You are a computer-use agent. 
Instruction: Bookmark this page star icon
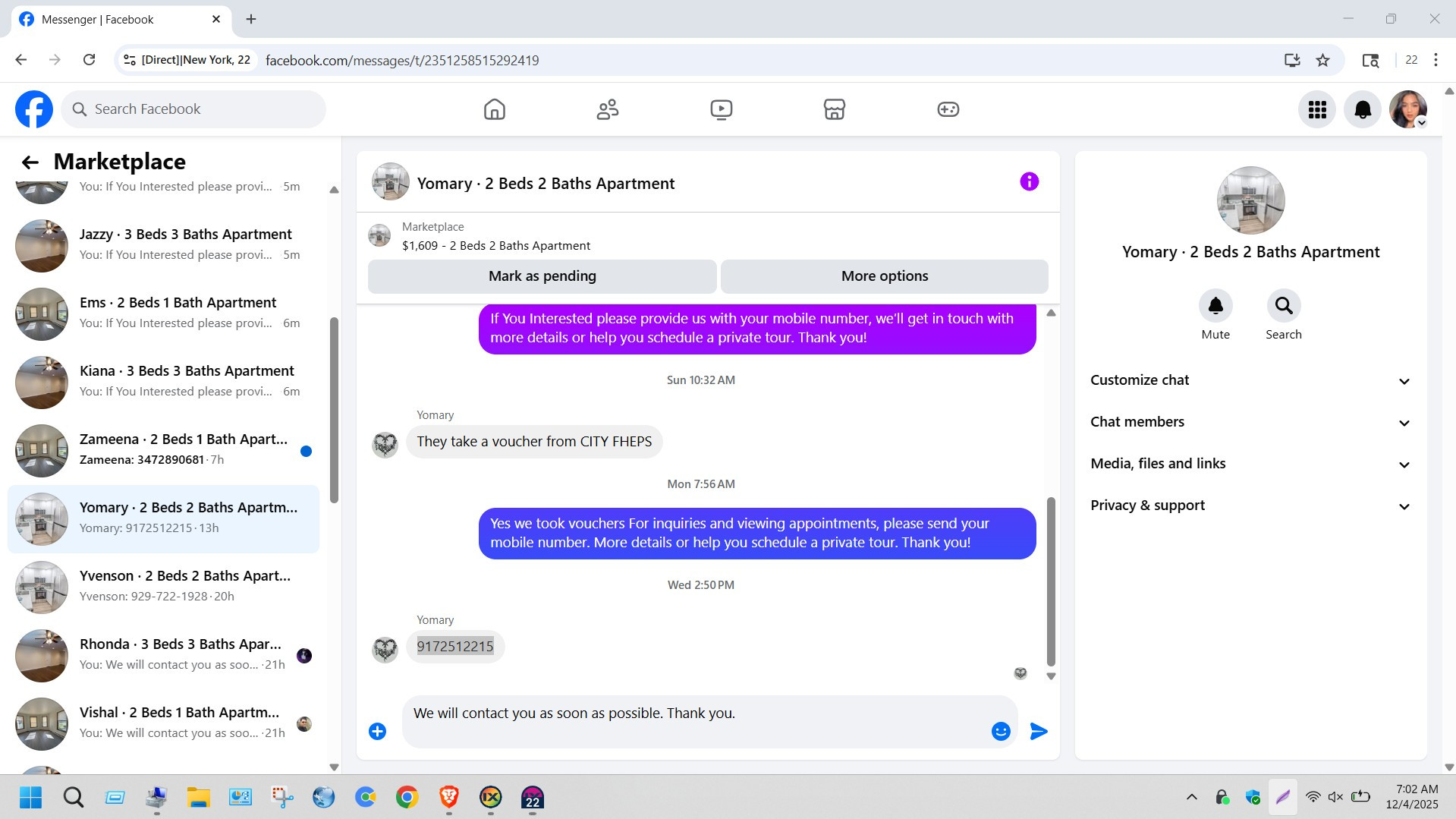pos(1322,60)
